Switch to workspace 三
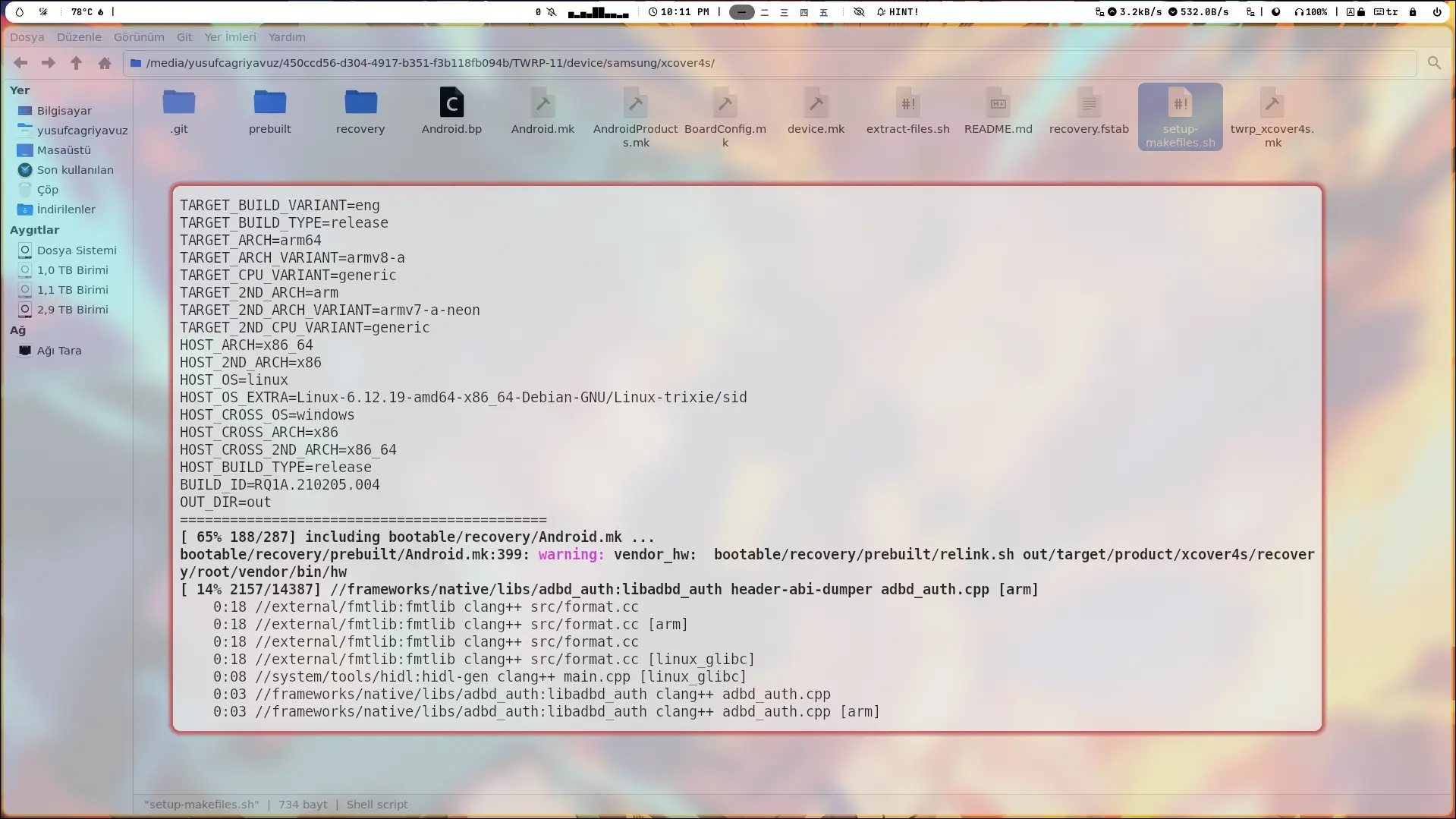 (x=785, y=12)
